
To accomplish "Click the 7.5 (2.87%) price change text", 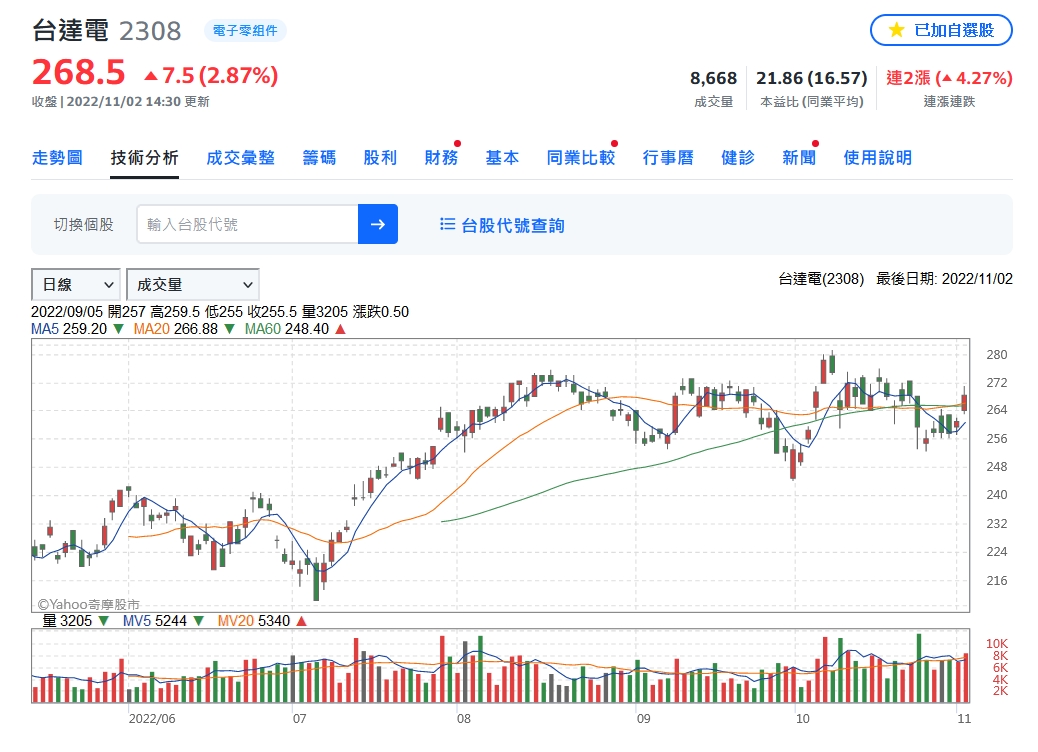I will 211,75.
